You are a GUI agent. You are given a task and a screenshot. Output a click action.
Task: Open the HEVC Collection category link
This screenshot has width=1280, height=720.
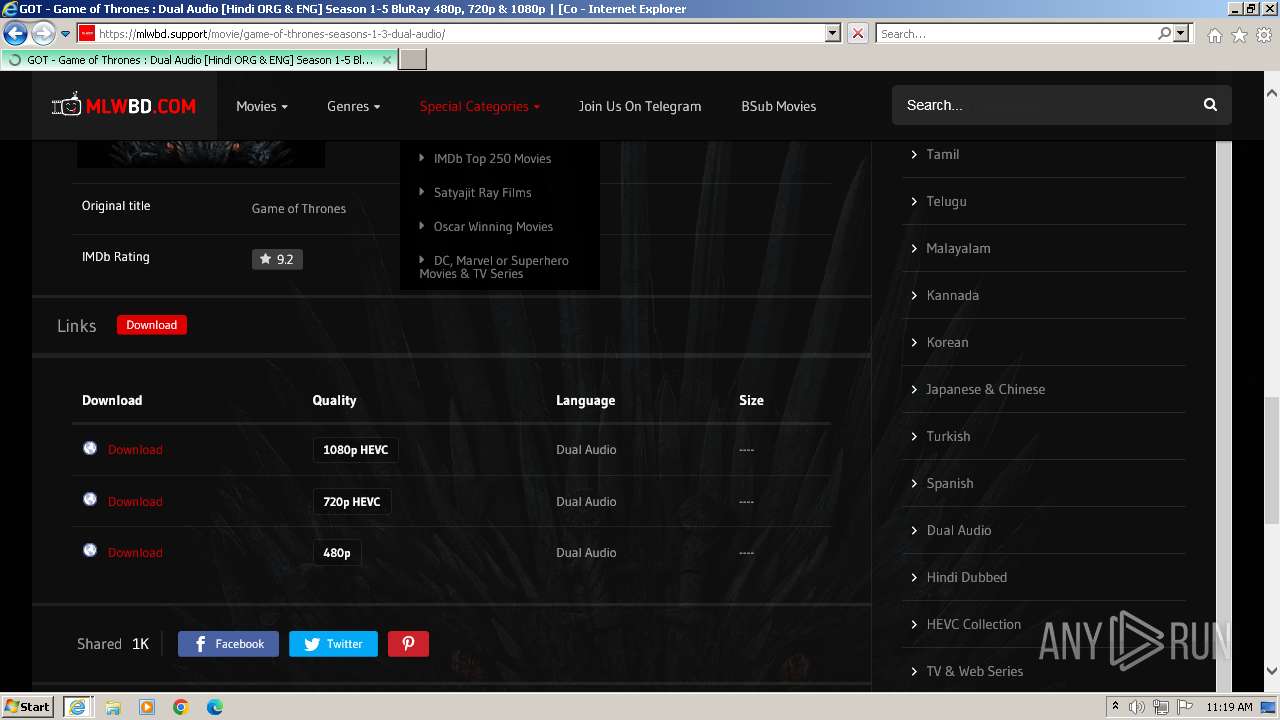(973, 624)
